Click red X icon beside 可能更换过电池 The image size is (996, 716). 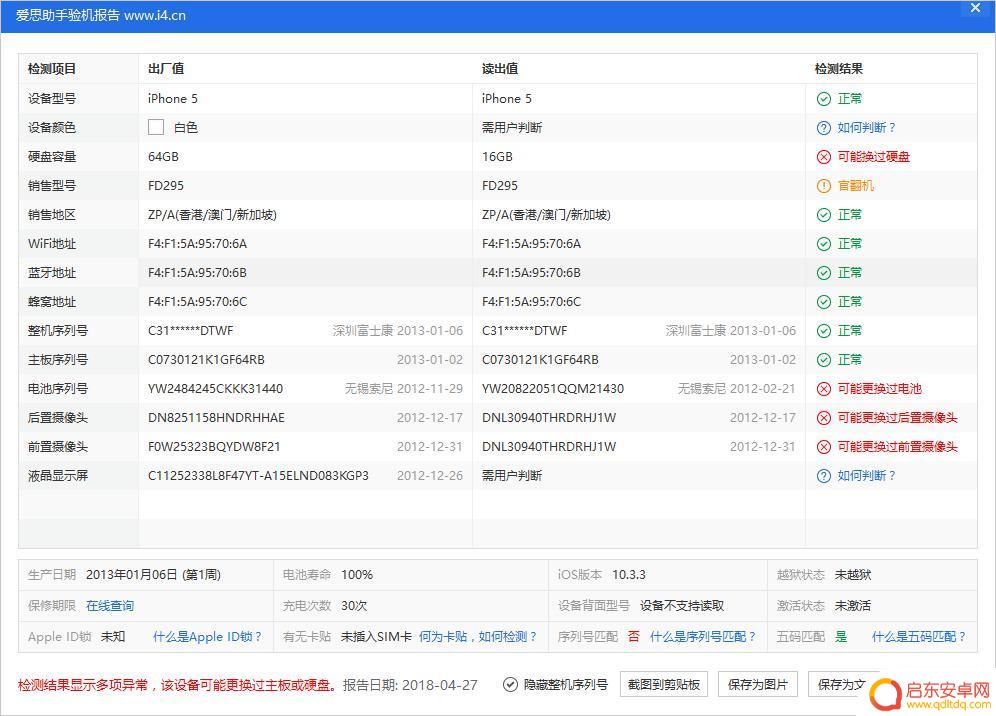pos(823,389)
